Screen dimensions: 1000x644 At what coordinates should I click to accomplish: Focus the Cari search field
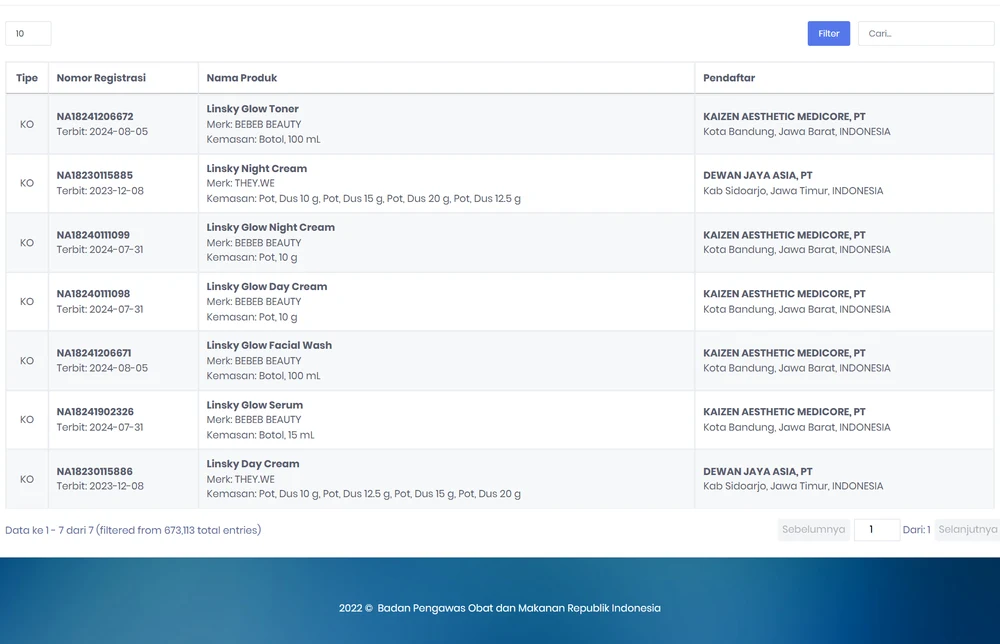[926, 34]
